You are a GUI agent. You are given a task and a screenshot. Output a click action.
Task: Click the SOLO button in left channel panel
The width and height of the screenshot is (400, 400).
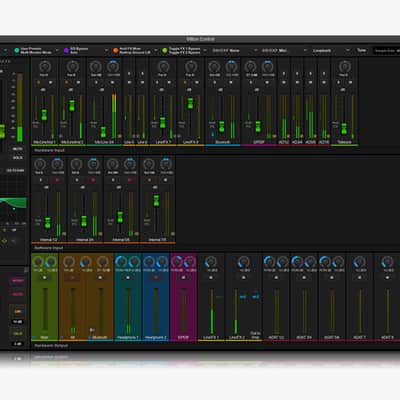click(17, 158)
